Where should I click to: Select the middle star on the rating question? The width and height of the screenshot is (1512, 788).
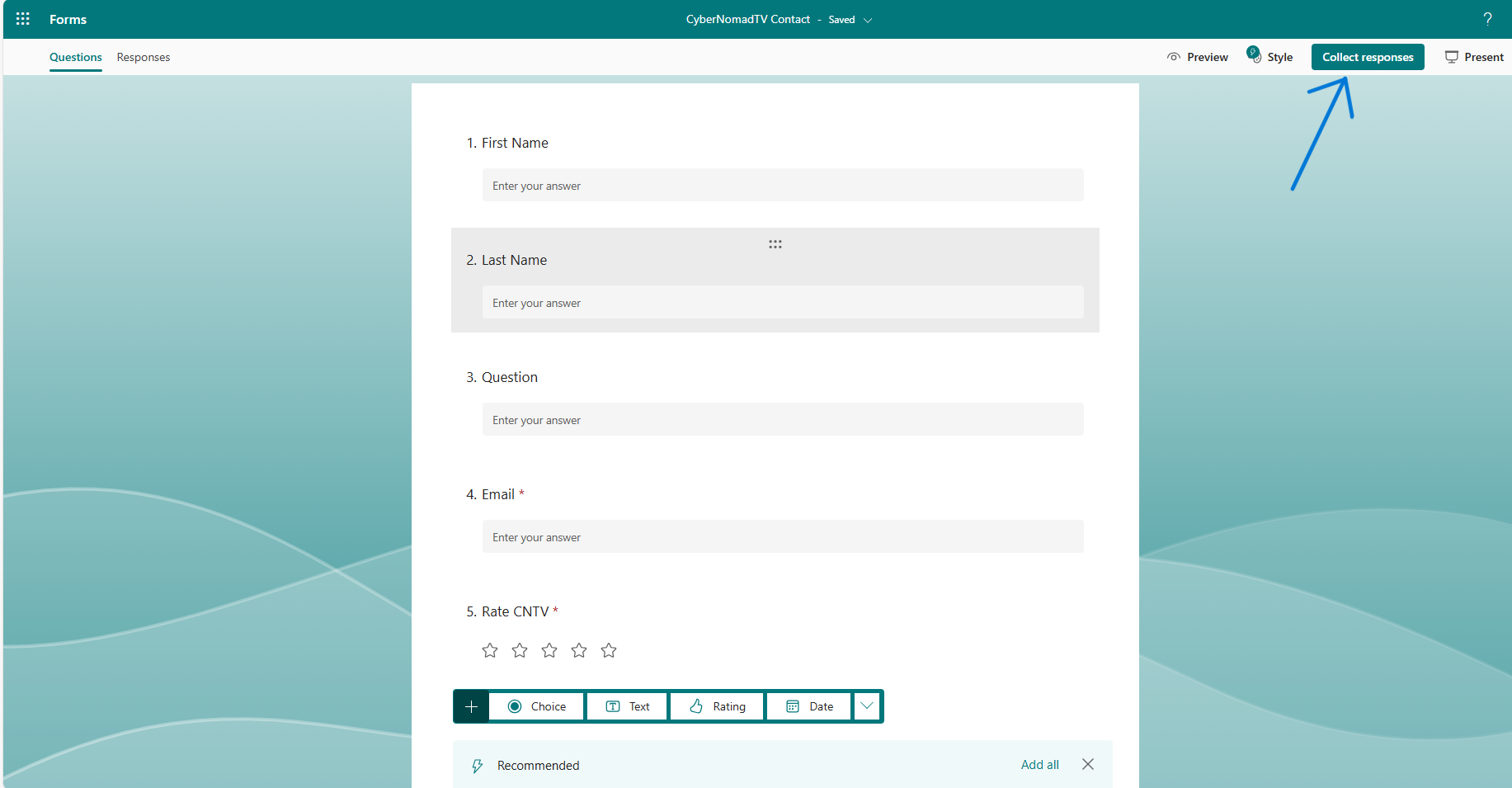[549, 650]
